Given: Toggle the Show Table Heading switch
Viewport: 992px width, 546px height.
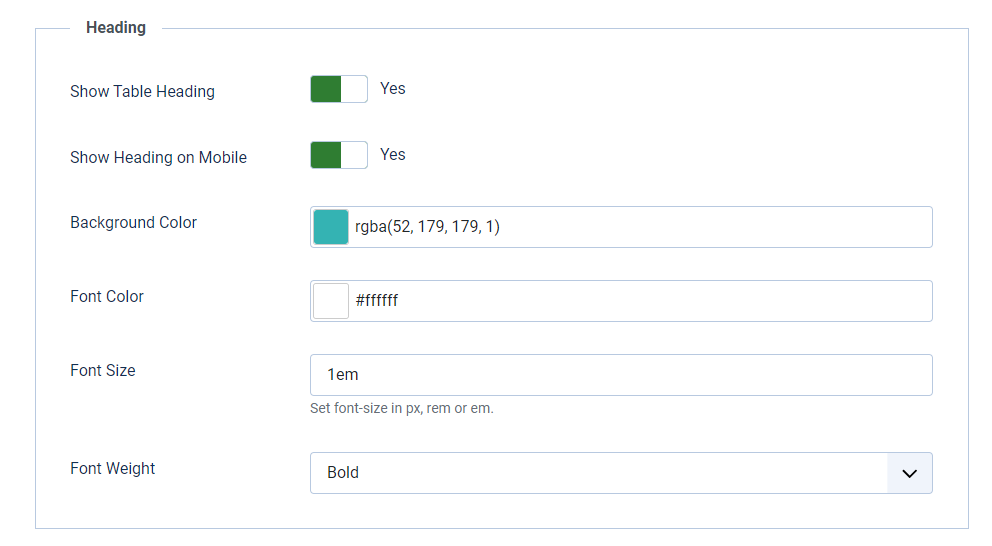Looking at the screenshot, I should (x=339, y=89).
